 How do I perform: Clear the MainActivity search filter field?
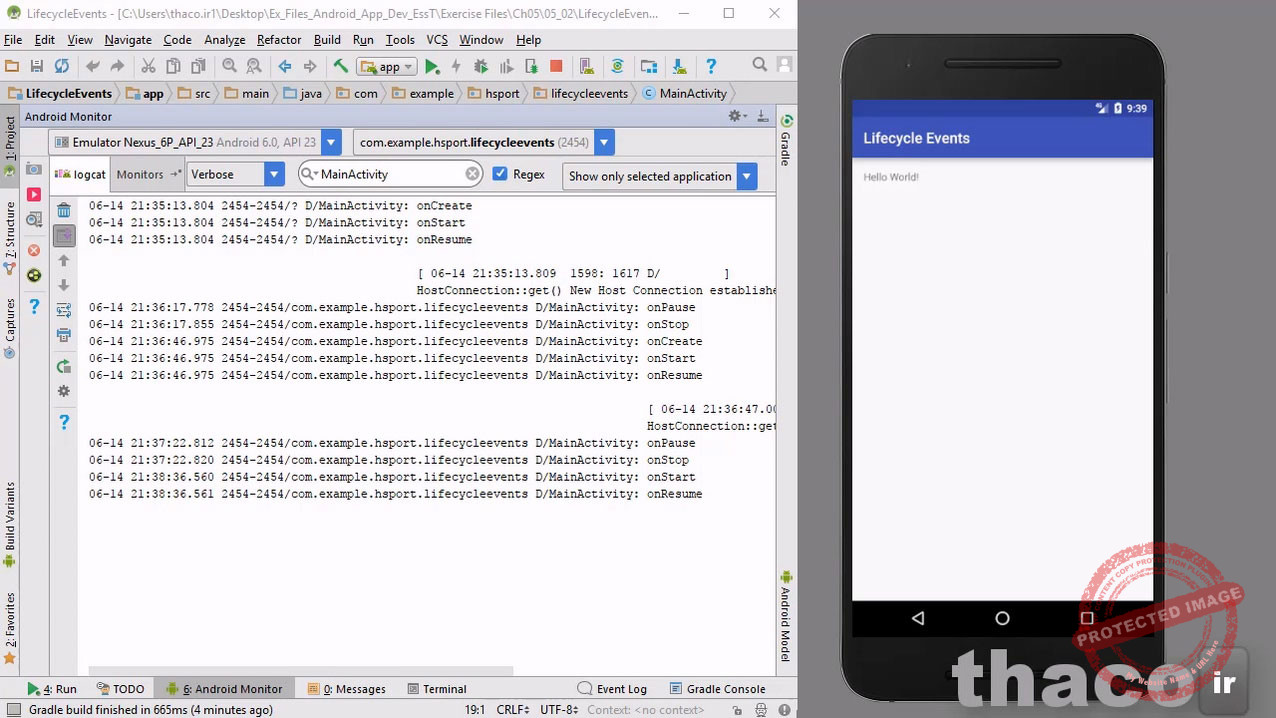coord(471,173)
